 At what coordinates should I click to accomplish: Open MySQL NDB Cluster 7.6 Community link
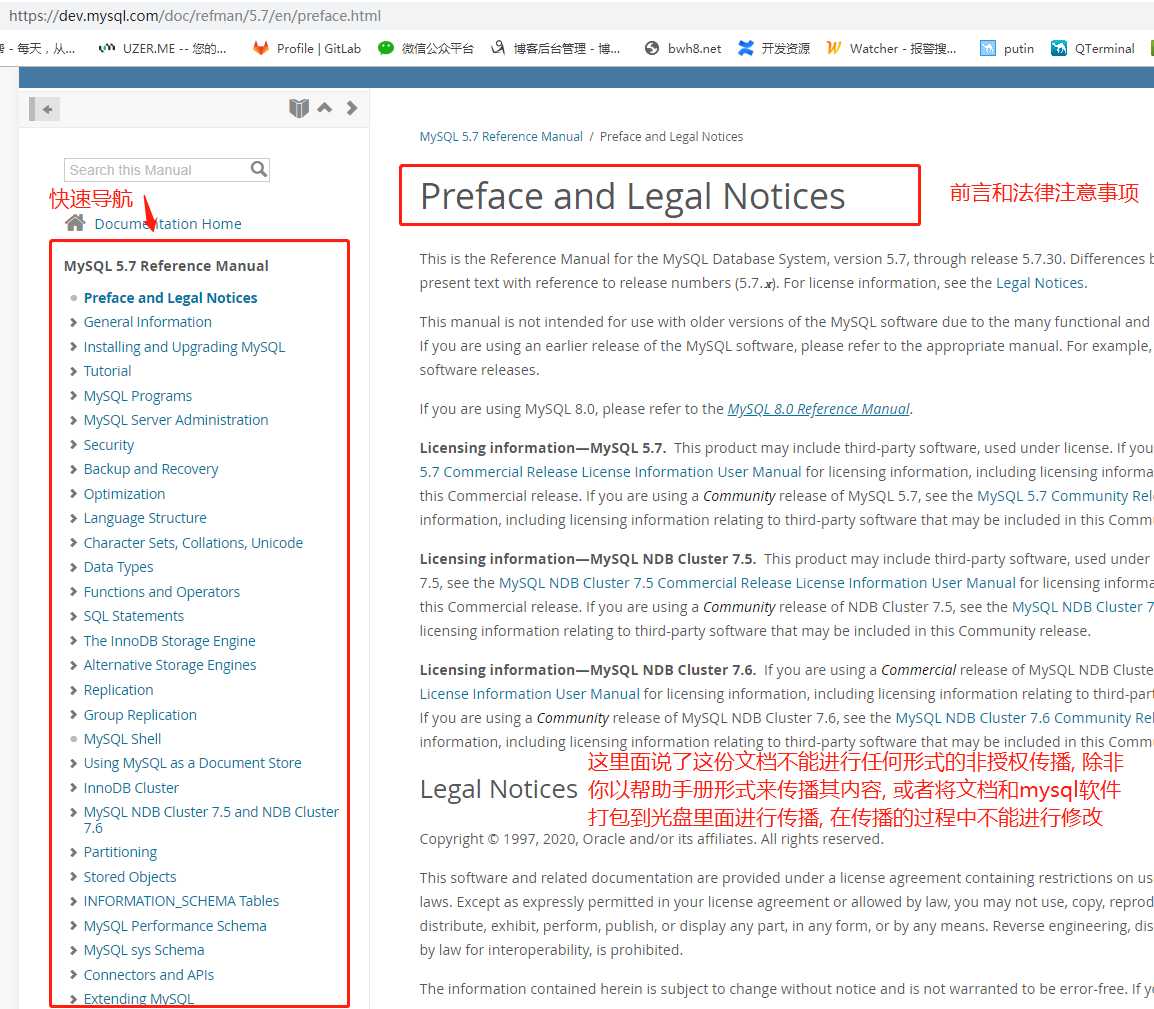point(1024,718)
